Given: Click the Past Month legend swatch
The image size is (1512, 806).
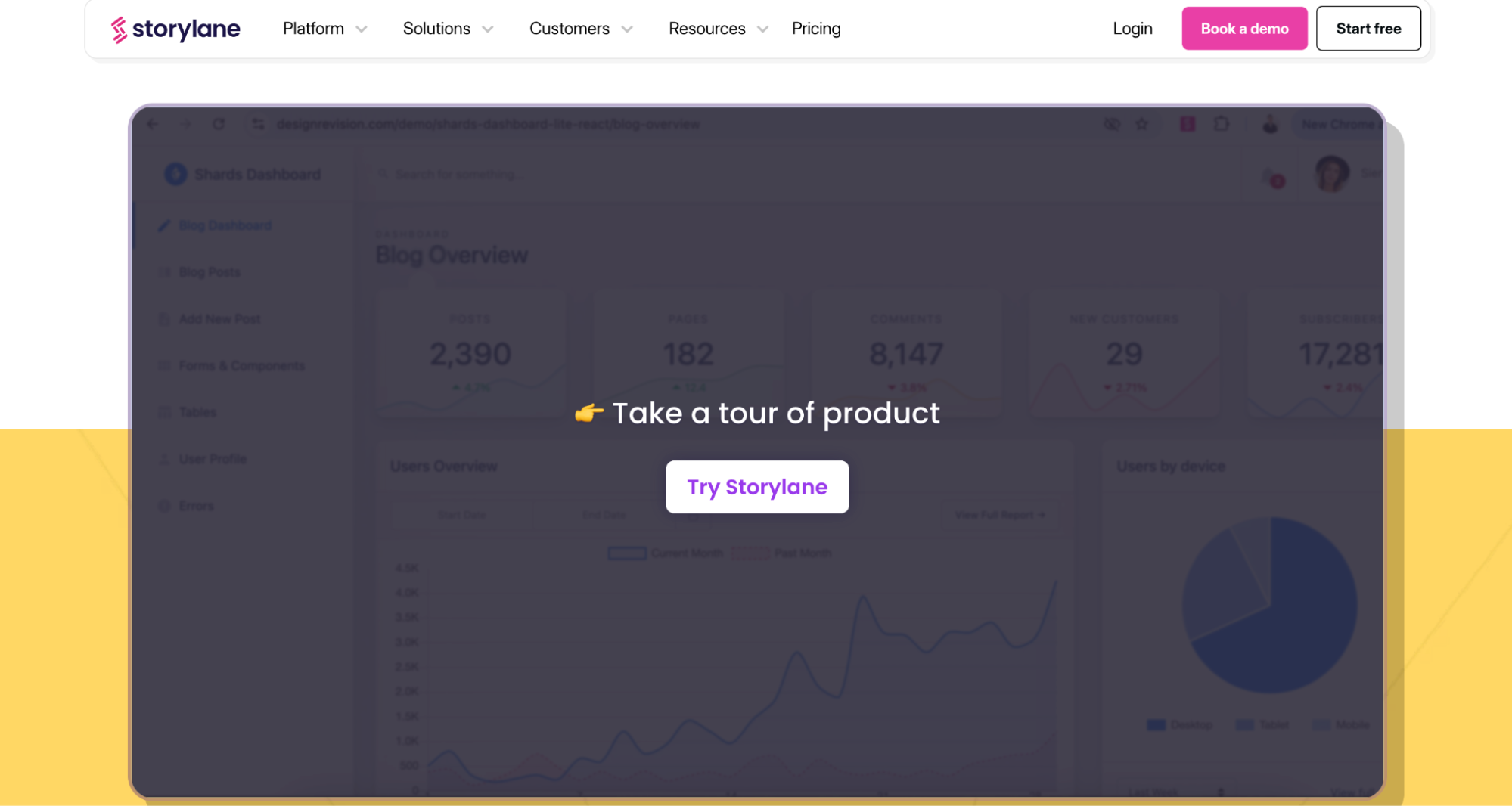Looking at the screenshot, I should click(750, 553).
